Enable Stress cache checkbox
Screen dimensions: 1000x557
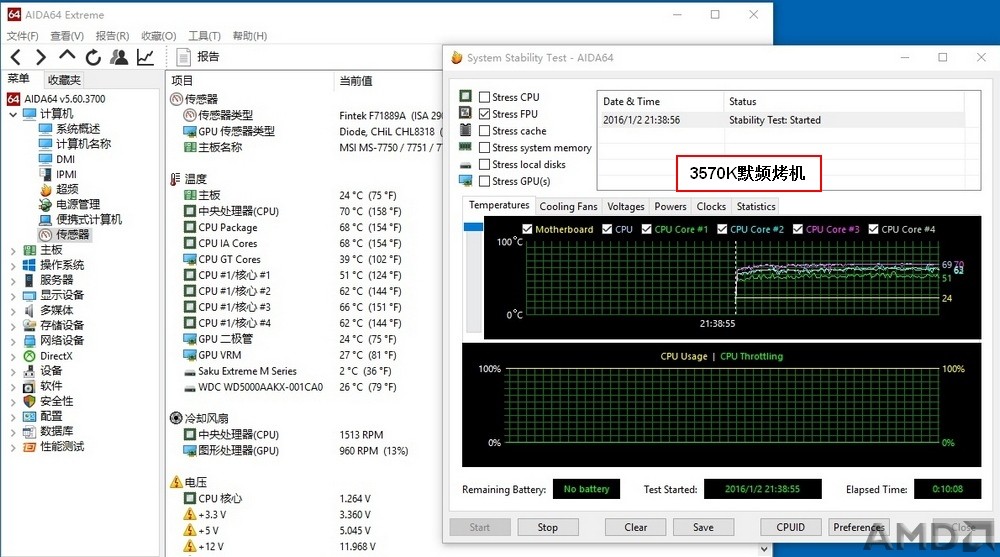point(485,131)
